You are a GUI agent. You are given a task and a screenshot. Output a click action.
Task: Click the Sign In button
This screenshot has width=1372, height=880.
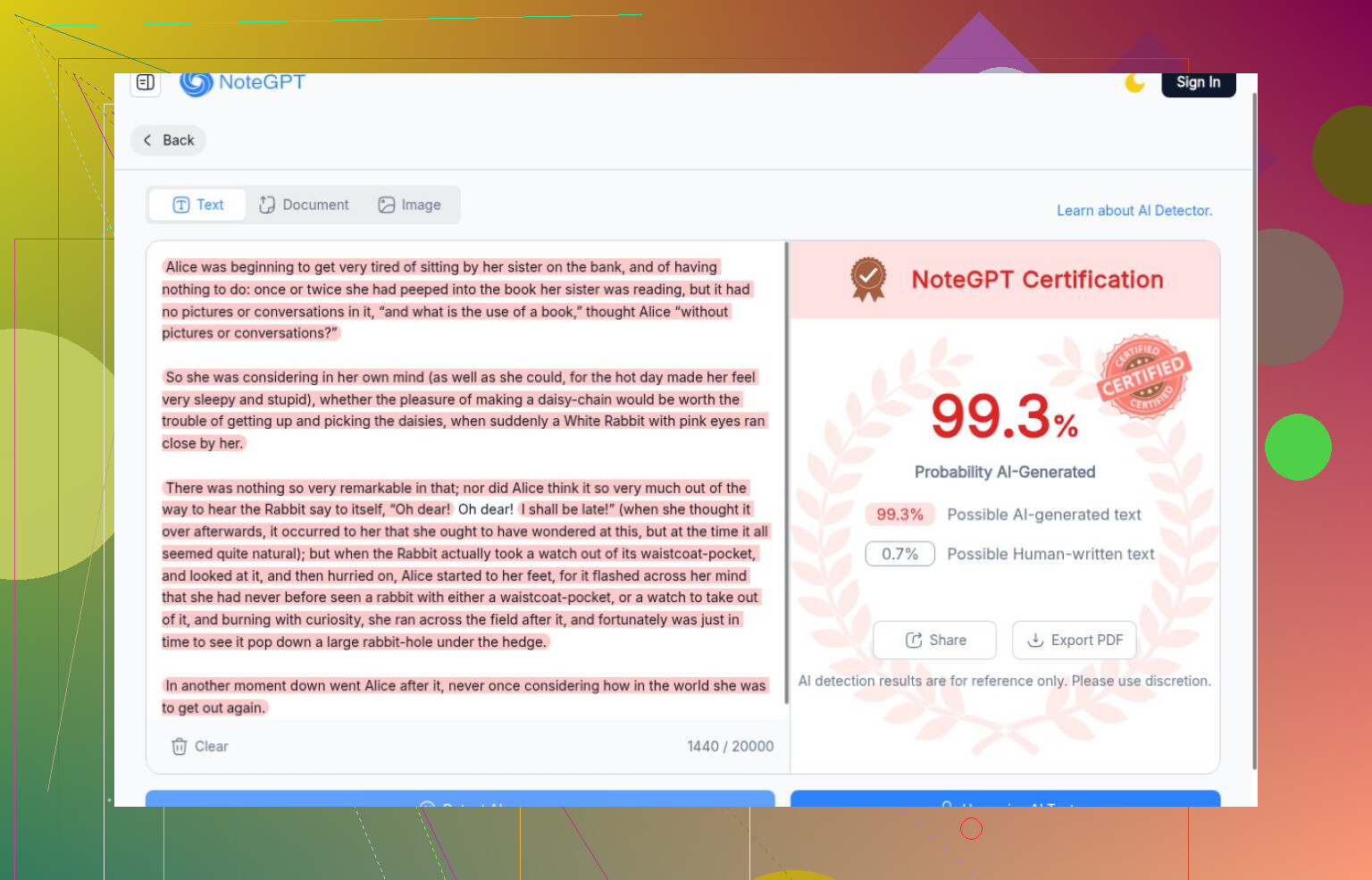tap(1198, 83)
